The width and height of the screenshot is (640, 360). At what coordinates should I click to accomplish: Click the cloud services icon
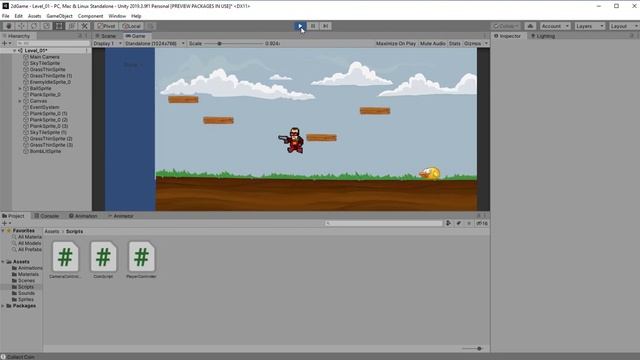(x=530, y=26)
